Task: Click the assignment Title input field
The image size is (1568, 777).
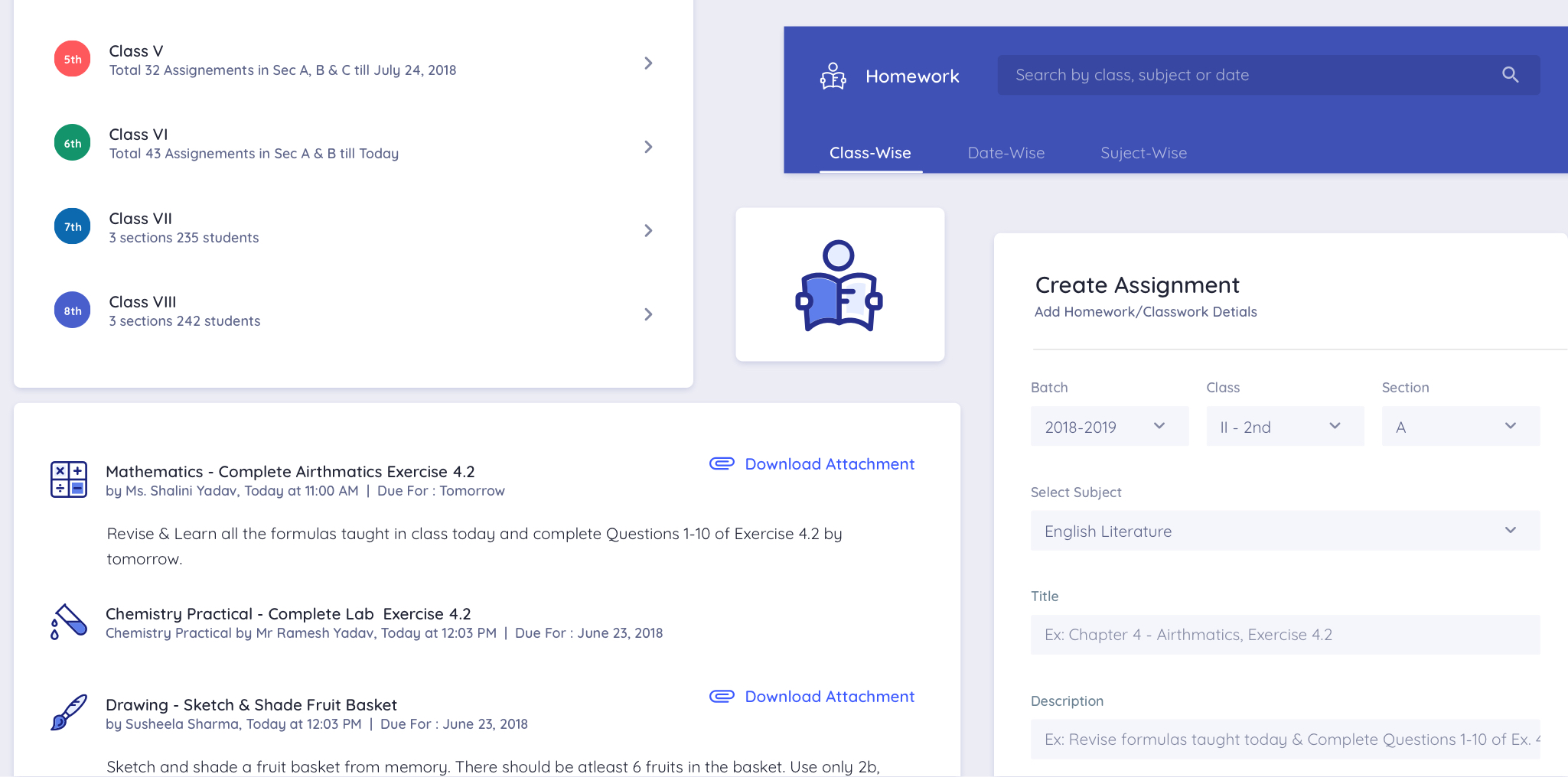Action: pyautogui.click(x=1284, y=635)
